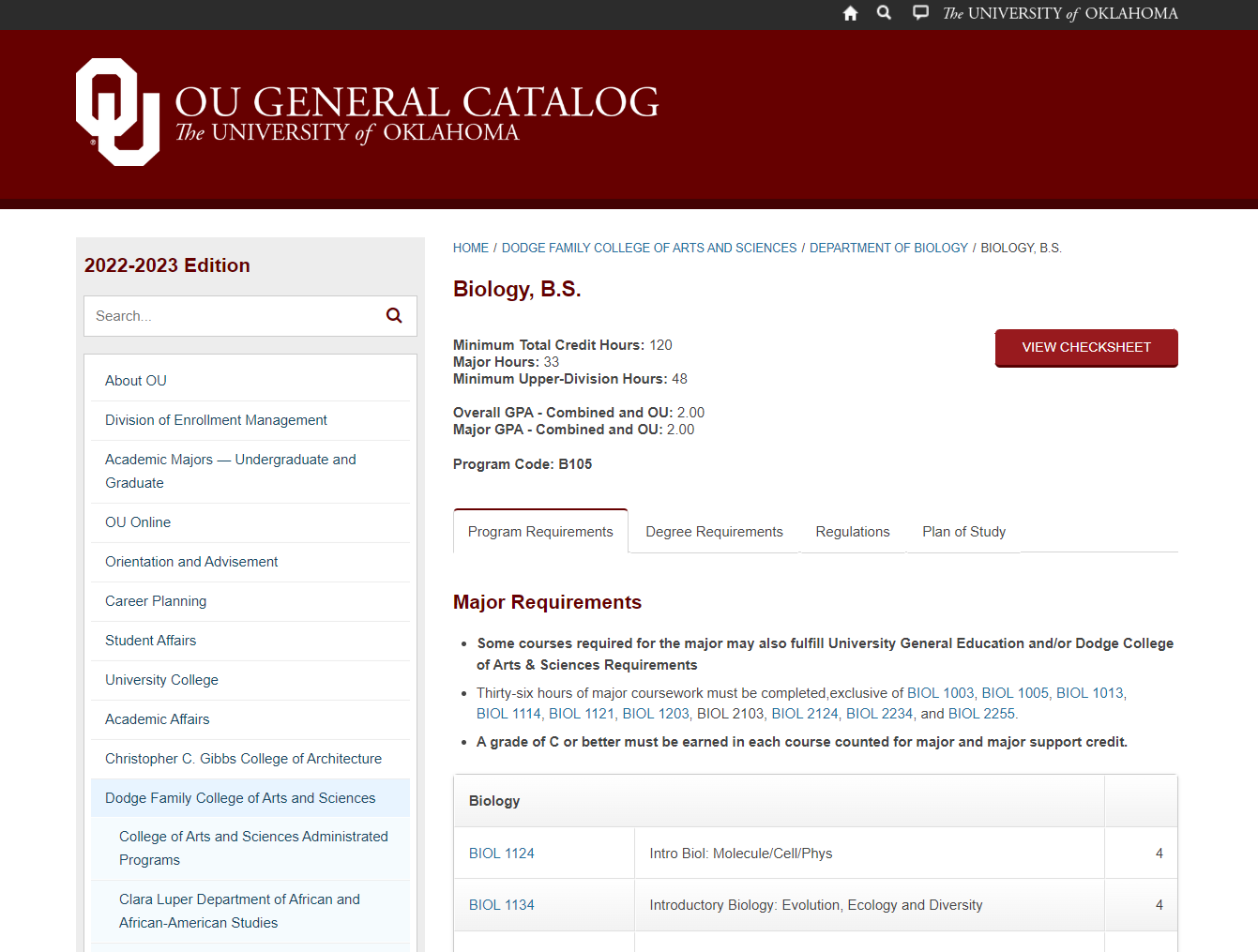This screenshot has width=1258, height=952.
Task: Open Division of Enrollment Management
Action: point(216,420)
